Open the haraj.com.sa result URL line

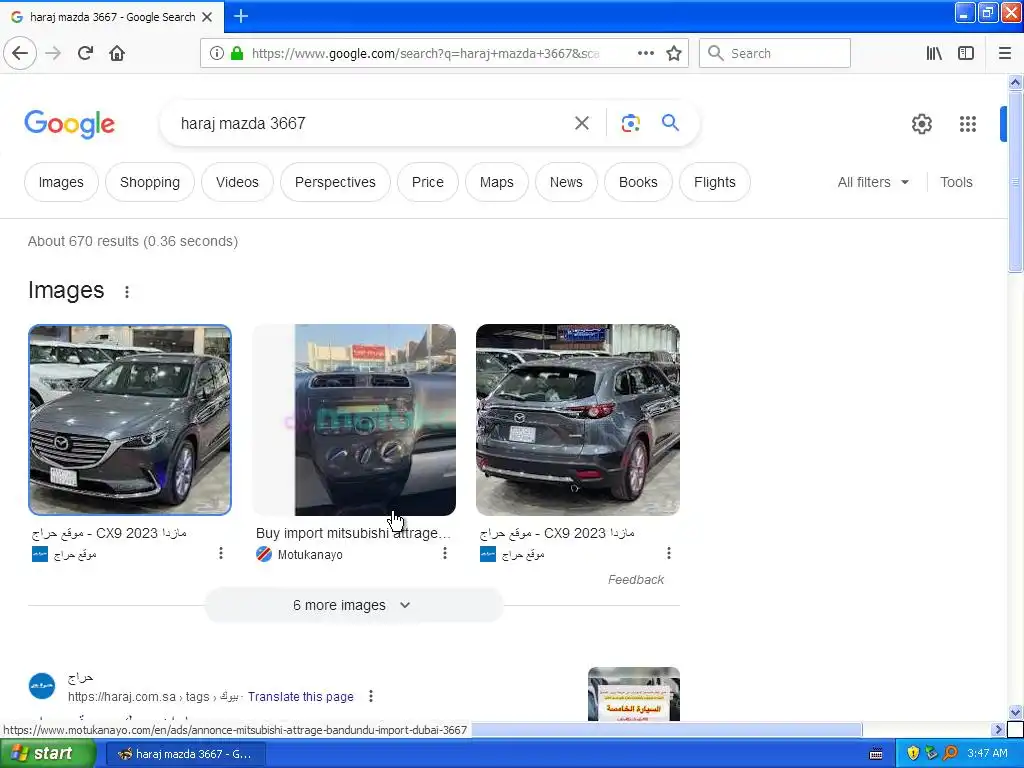153,697
